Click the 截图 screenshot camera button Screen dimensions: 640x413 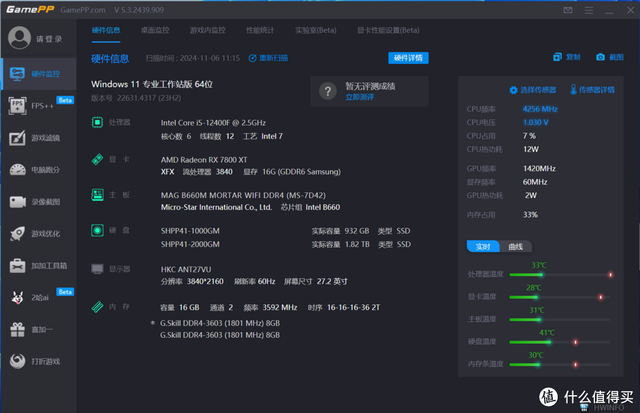[610, 57]
